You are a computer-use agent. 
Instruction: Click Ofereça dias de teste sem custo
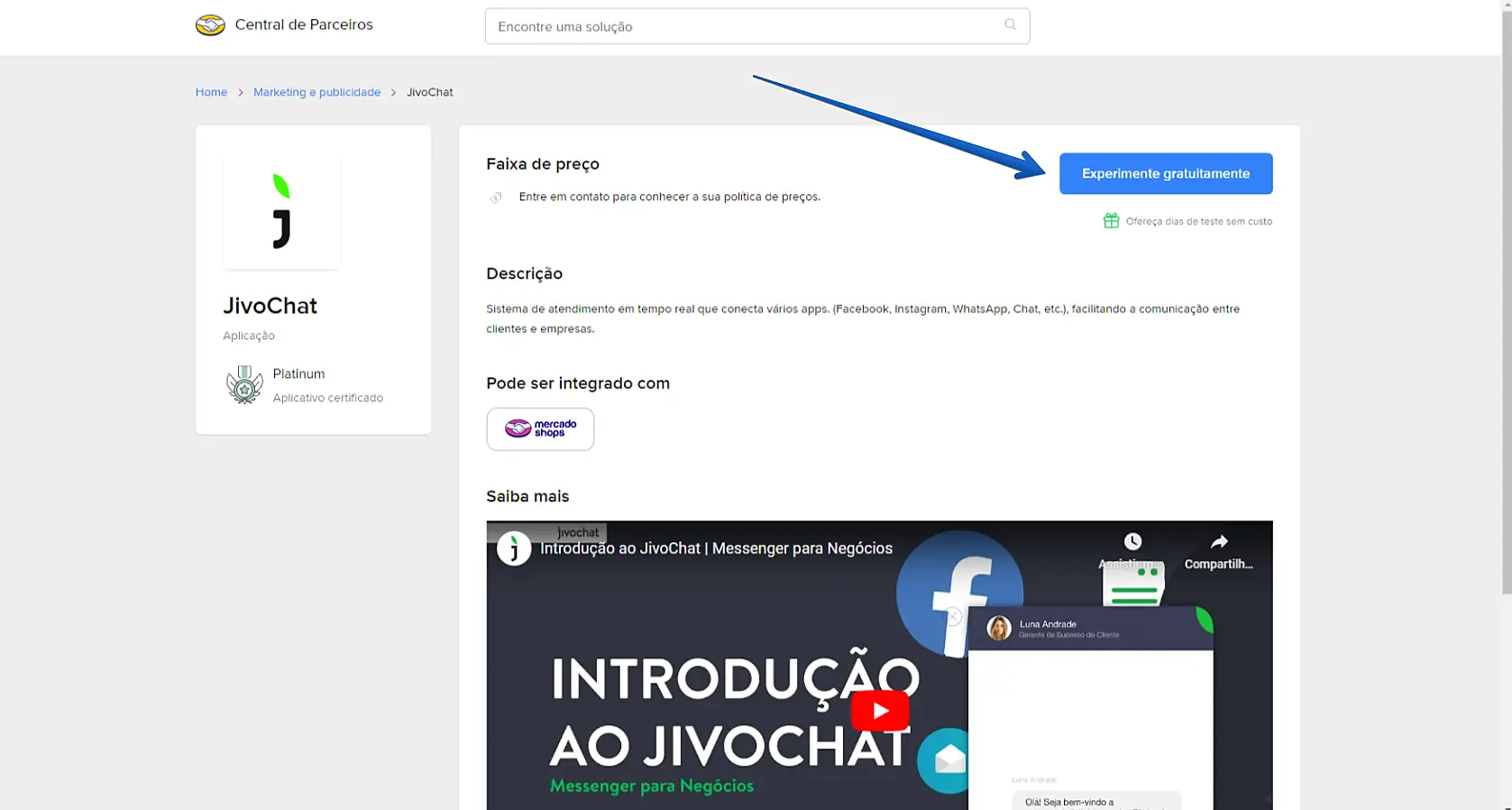pyautogui.click(x=1199, y=221)
